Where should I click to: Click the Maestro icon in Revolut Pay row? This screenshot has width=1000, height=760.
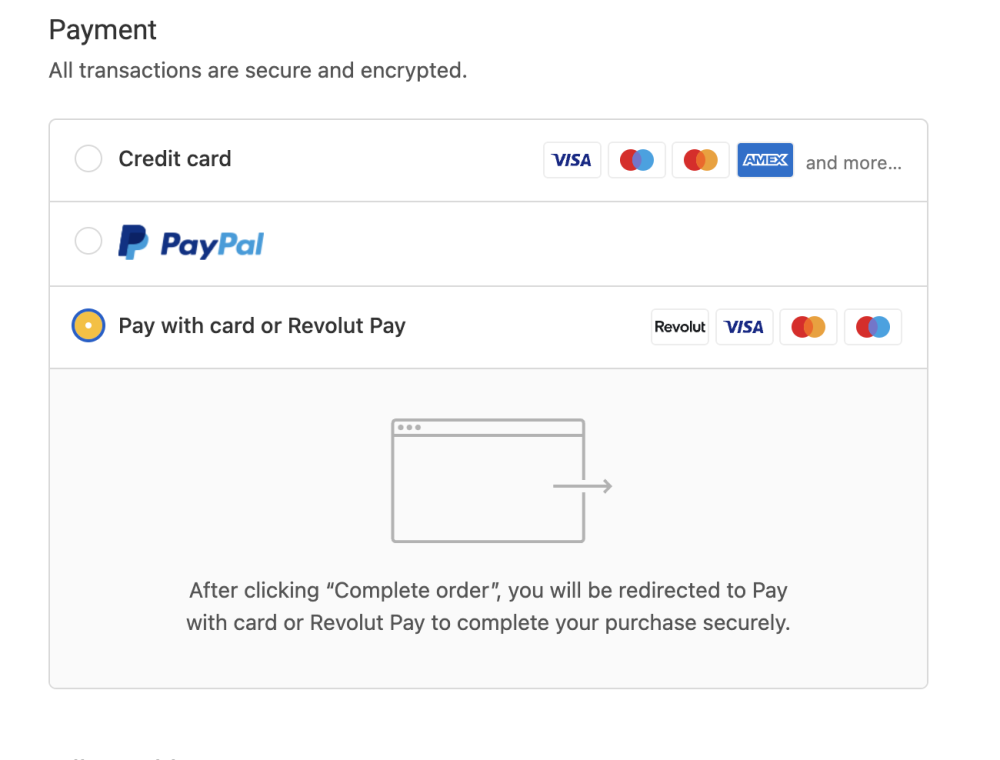872,327
